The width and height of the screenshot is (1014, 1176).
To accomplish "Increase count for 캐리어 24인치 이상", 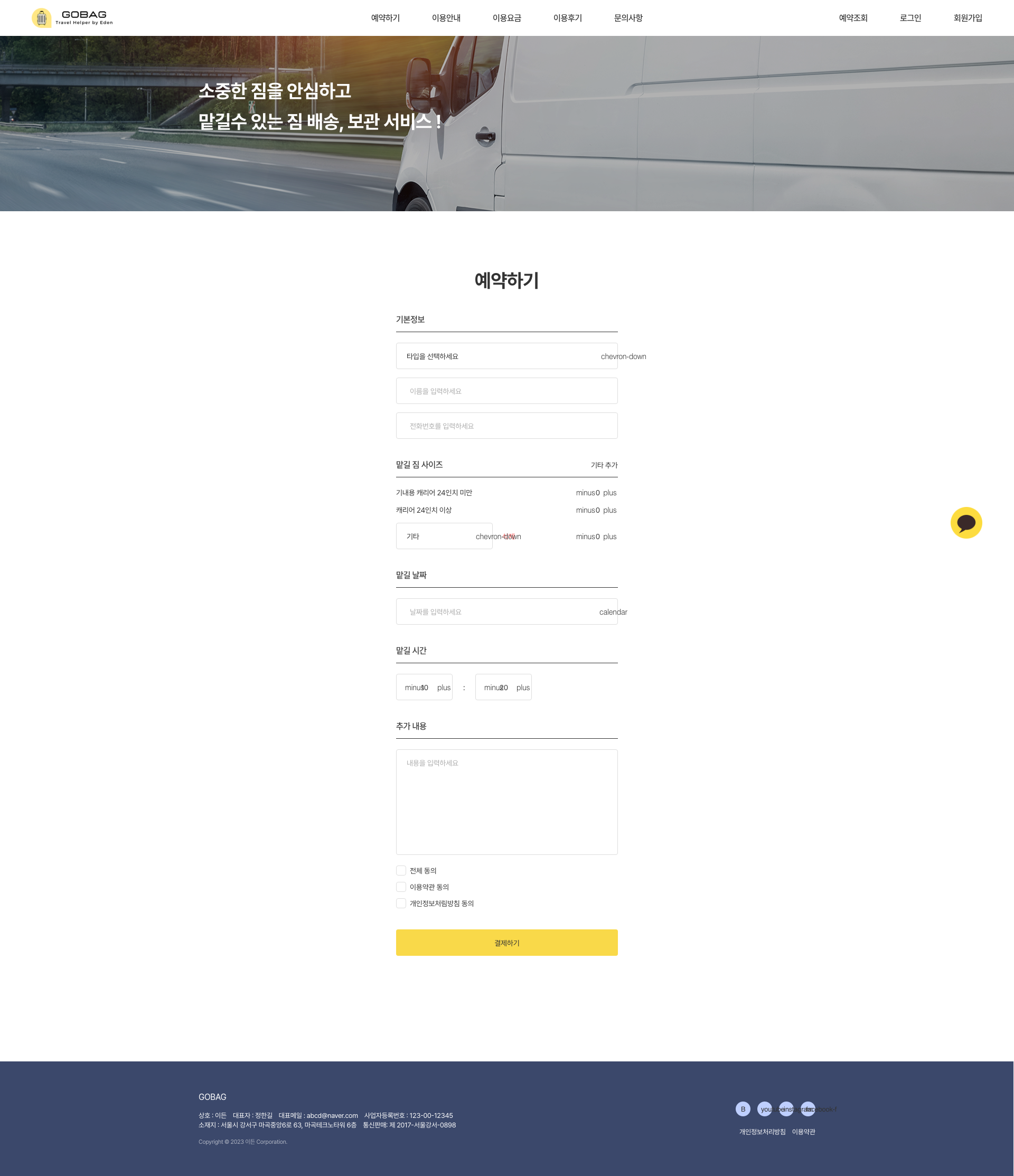I will coord(610,510).
